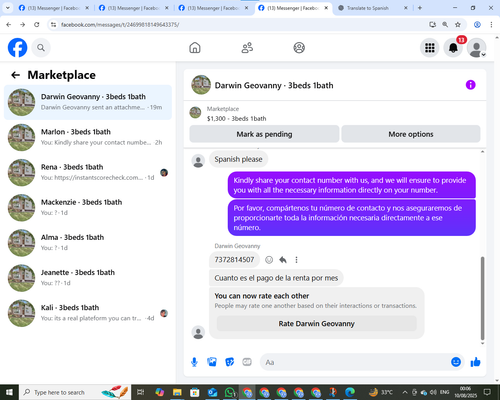Screen dimensions: 500x400
Task: Open Kali 3beds 1bath conversation
Action: pyautogui.click(x=88, y=313)
